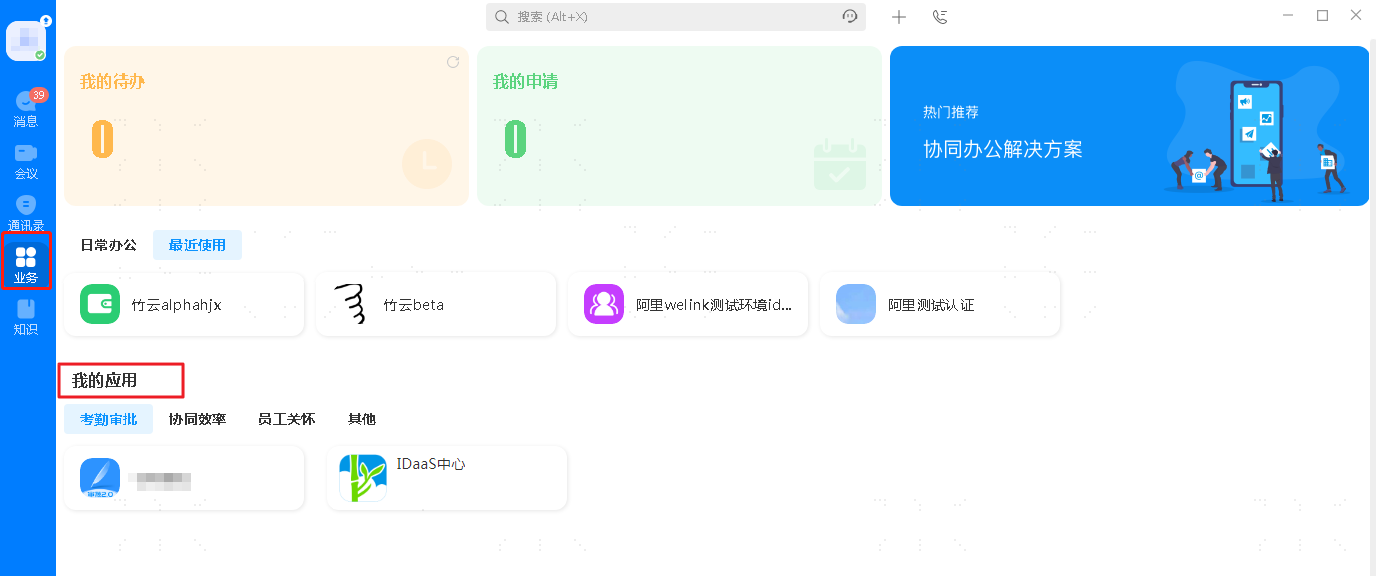Open the 通讯录 contacts sidebar icon
Screen dimensions: 1376x576
click(x=26, y=212)
